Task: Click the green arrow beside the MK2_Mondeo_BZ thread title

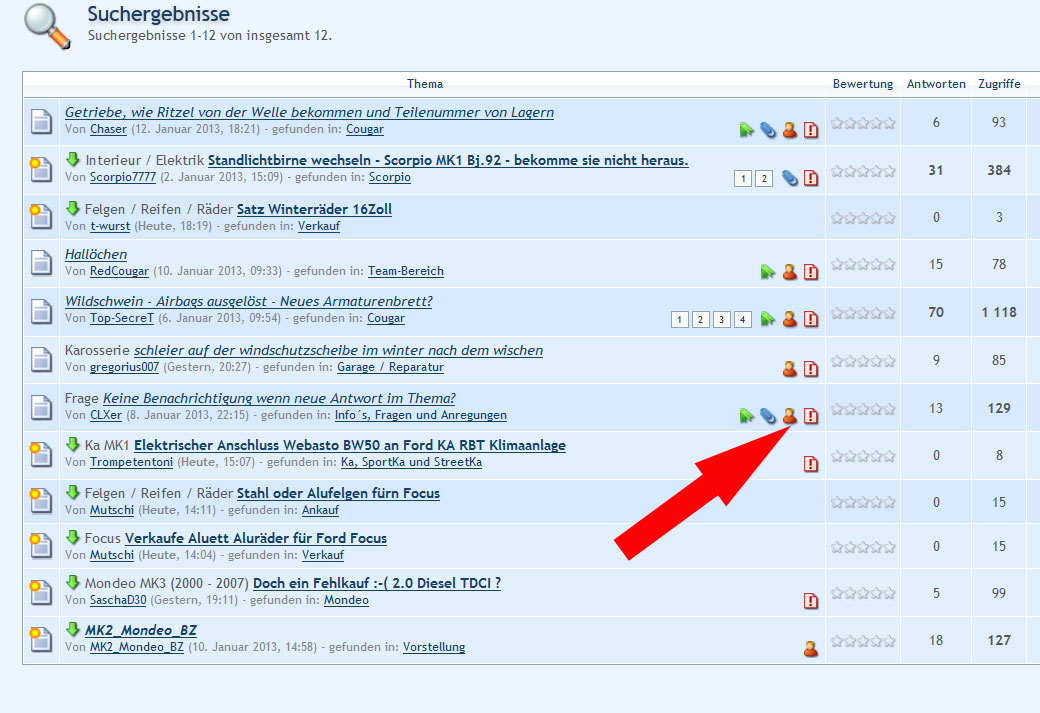Action: click(73, 629)
